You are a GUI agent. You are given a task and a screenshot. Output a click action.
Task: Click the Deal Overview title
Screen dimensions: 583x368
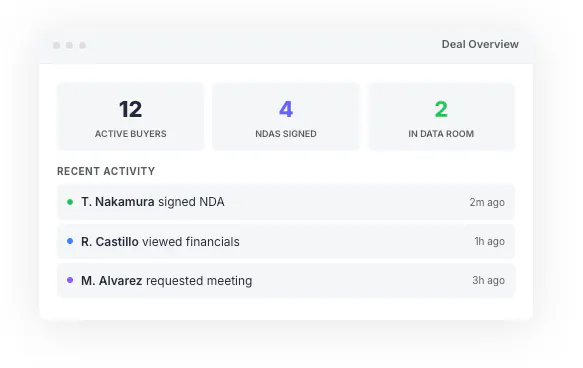(x=480, y=44)
